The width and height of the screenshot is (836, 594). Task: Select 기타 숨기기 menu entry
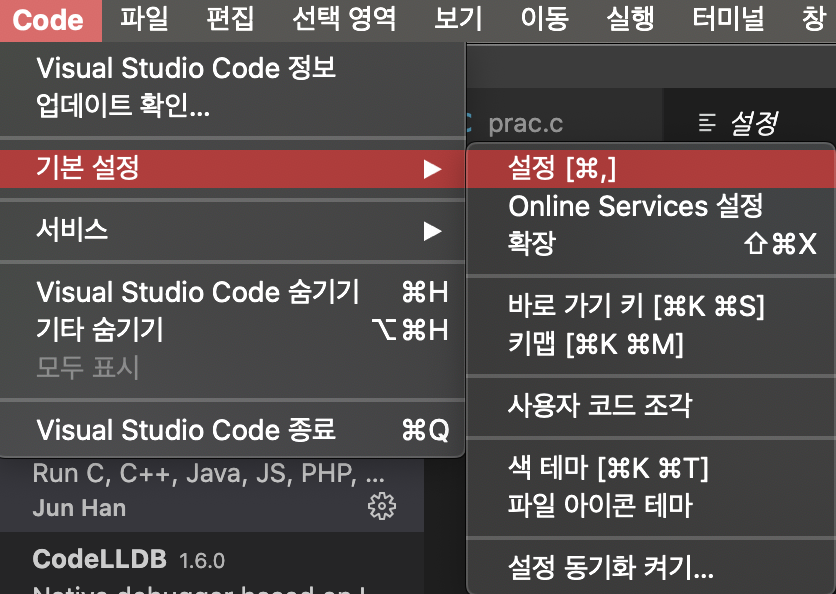pos(232,330)
